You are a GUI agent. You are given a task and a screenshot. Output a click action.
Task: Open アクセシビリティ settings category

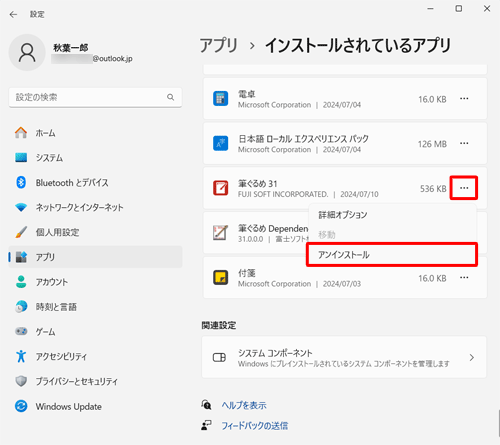tap(95, 356)
